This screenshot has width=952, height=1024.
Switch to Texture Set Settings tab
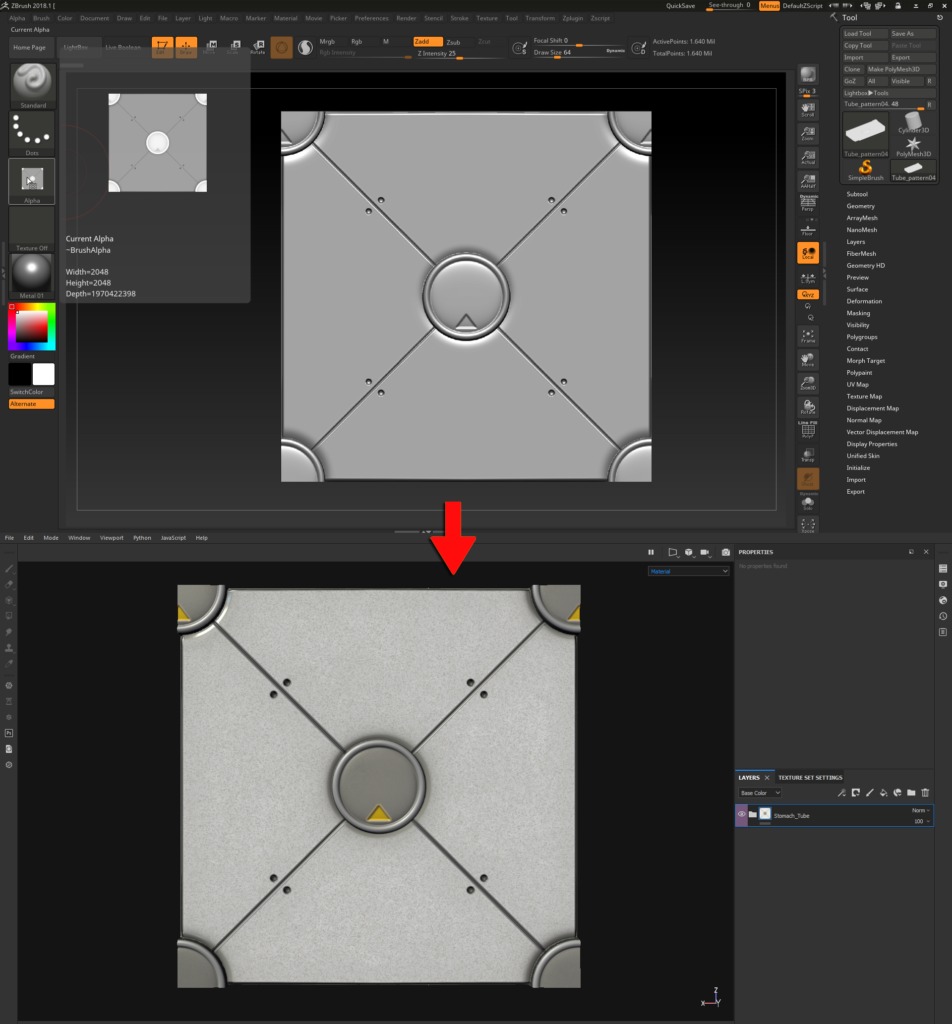click(810, 777)
